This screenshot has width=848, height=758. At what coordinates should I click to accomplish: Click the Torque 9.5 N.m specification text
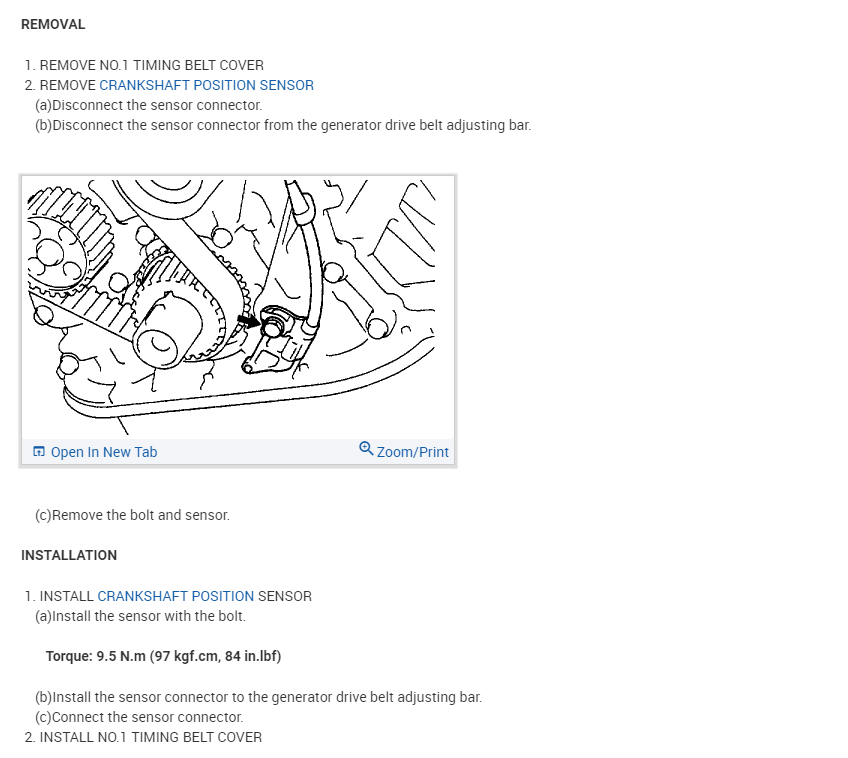[163, 656]
